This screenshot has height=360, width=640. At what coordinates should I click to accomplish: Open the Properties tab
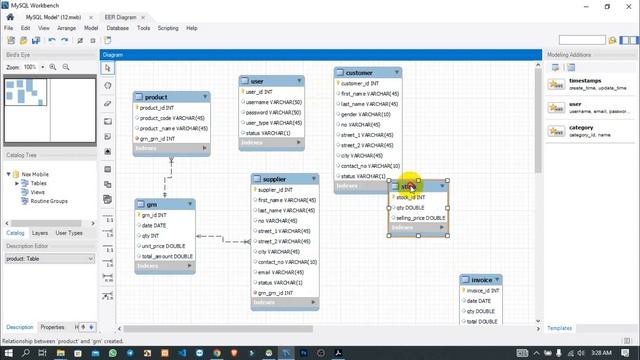click(52, 327)
